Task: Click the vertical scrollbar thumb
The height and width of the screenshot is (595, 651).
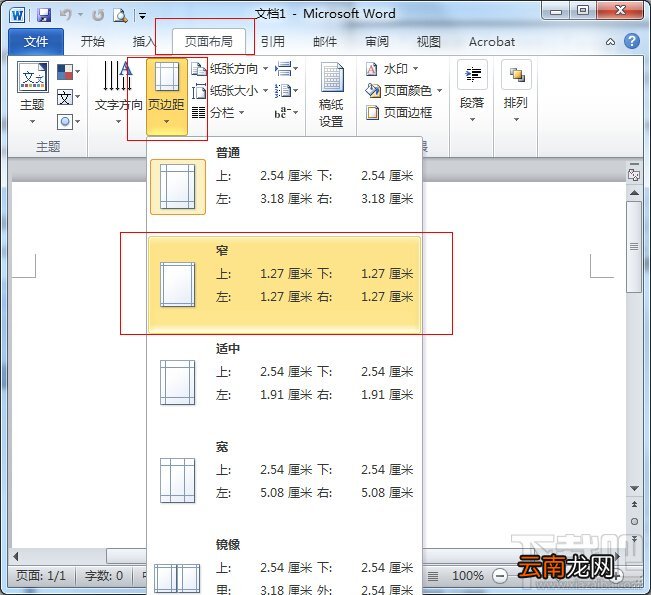Action: pyautogui.click(x=634, y=247)
